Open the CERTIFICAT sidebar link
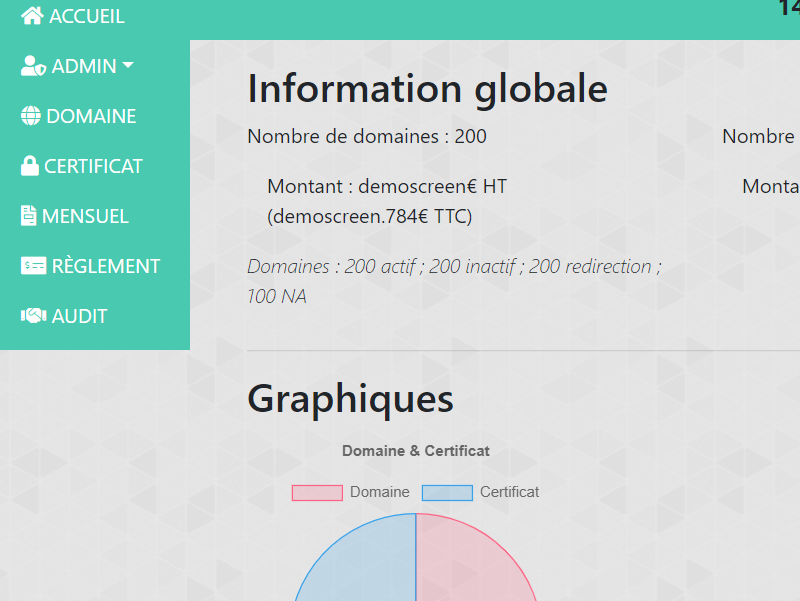The height and width of the screenshot is (601, 800). tap(93, 166)
